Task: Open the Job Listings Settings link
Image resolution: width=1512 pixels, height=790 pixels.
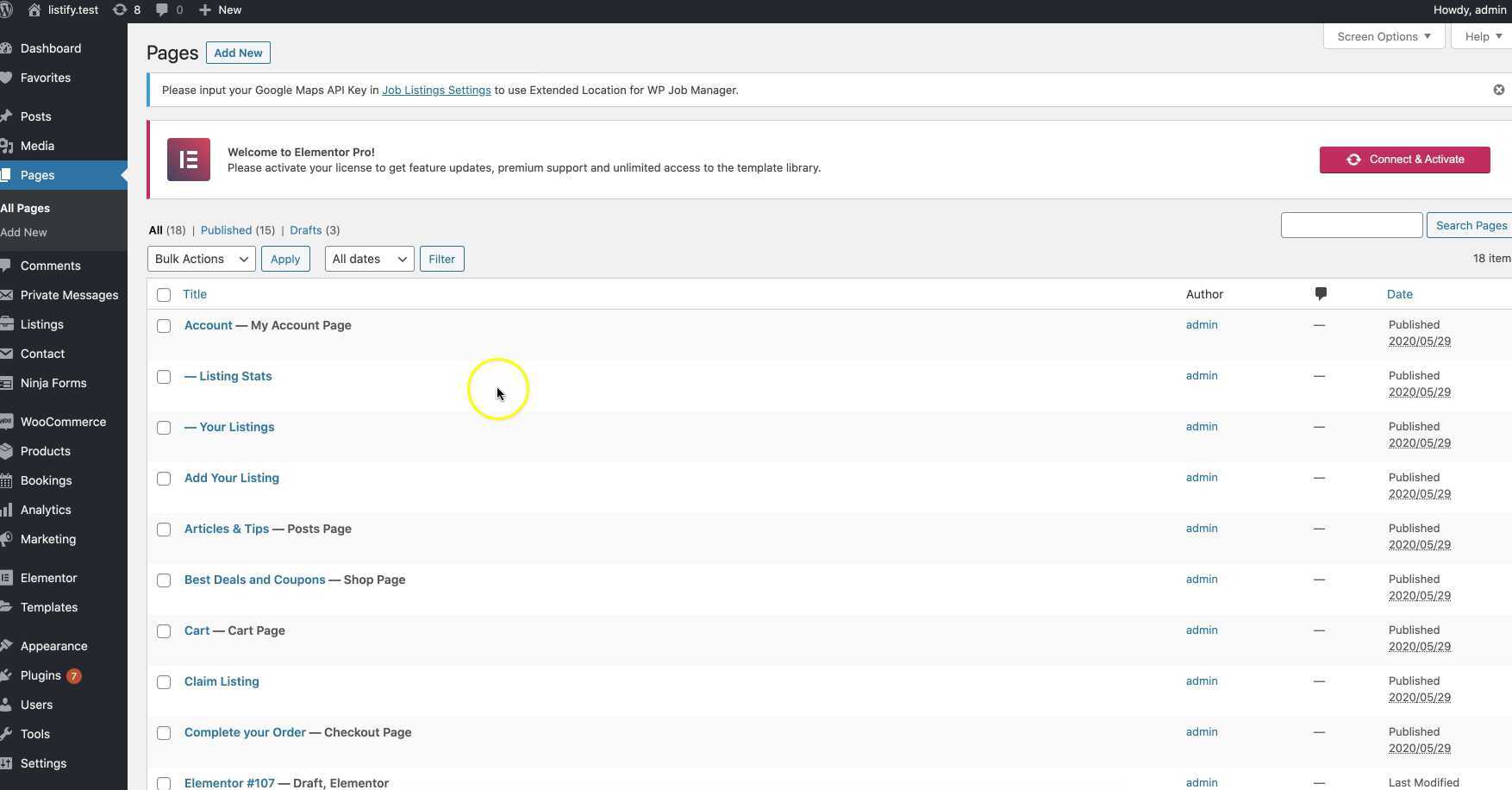Action: pyautogui.click(x=436, y=90)
